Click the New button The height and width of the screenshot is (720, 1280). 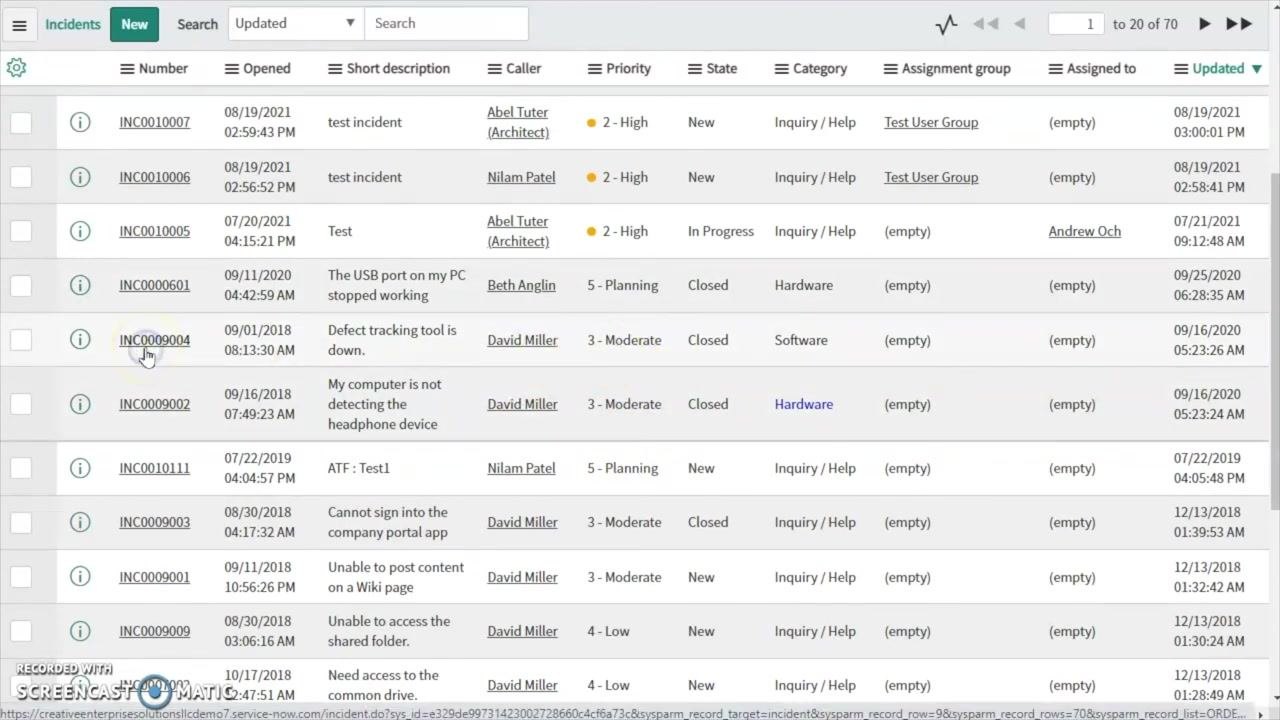[x=134, y=24]
